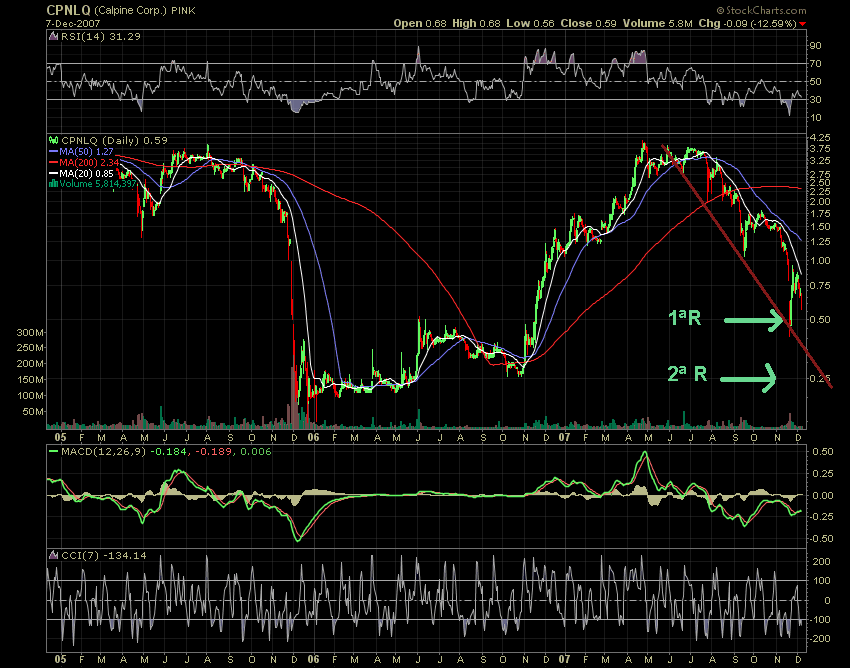
Task: Click the RSI(14) indicator icon
Action: pyautogui.click(x=53, y=36)
